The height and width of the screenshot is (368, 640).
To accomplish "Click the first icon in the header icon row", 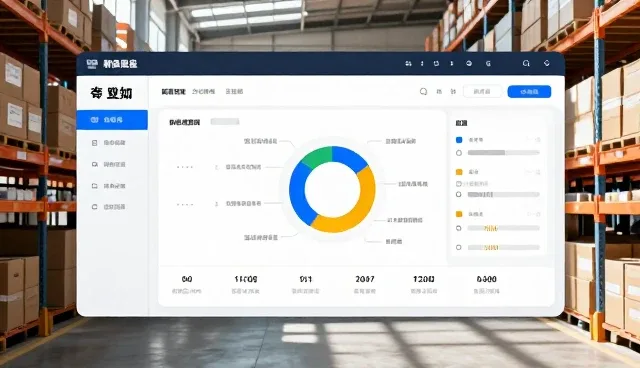I will pyautogui.click(x=408, y=64).
